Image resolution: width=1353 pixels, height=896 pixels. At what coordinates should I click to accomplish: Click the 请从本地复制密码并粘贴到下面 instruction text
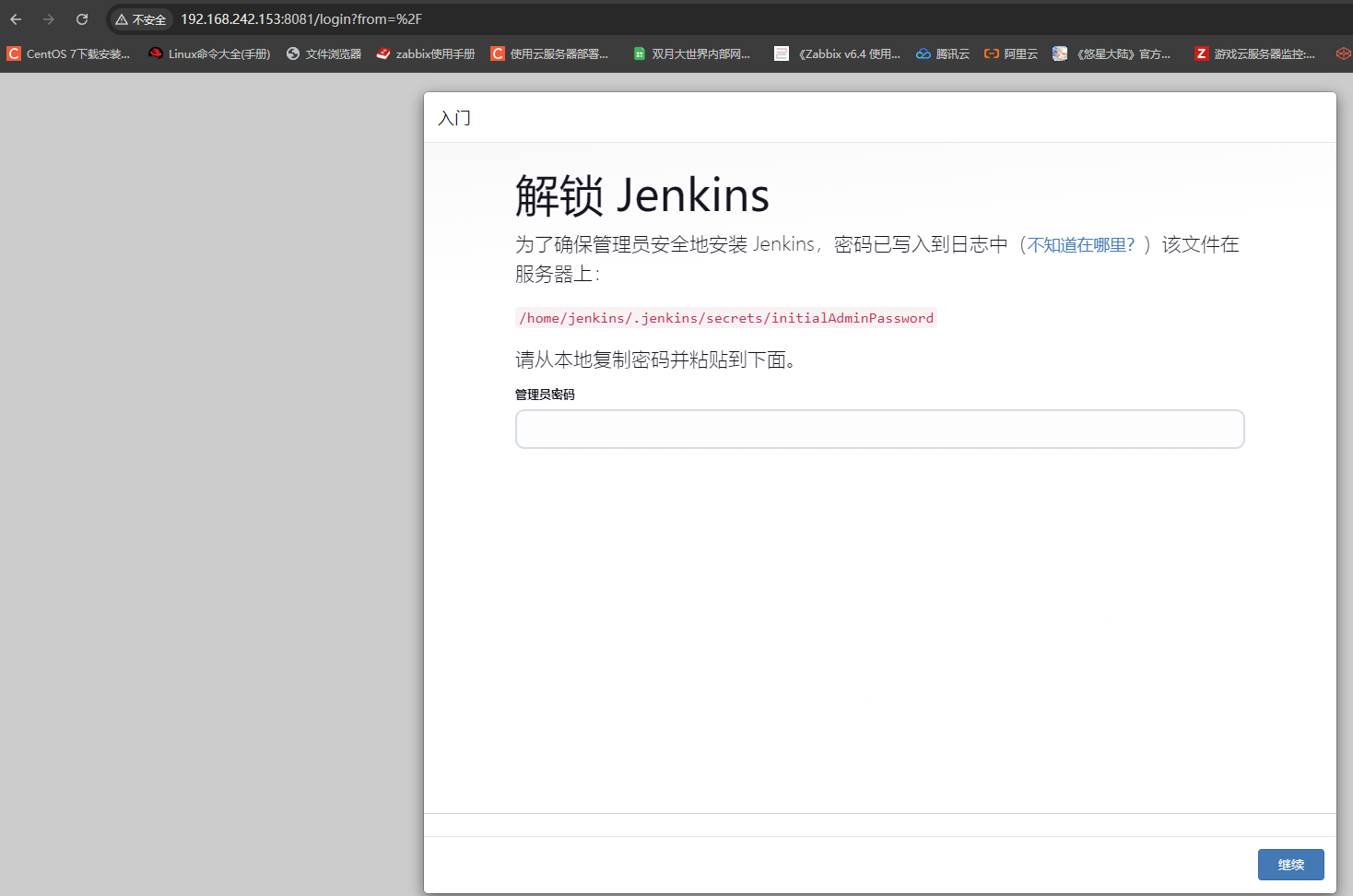pos(655,360)
